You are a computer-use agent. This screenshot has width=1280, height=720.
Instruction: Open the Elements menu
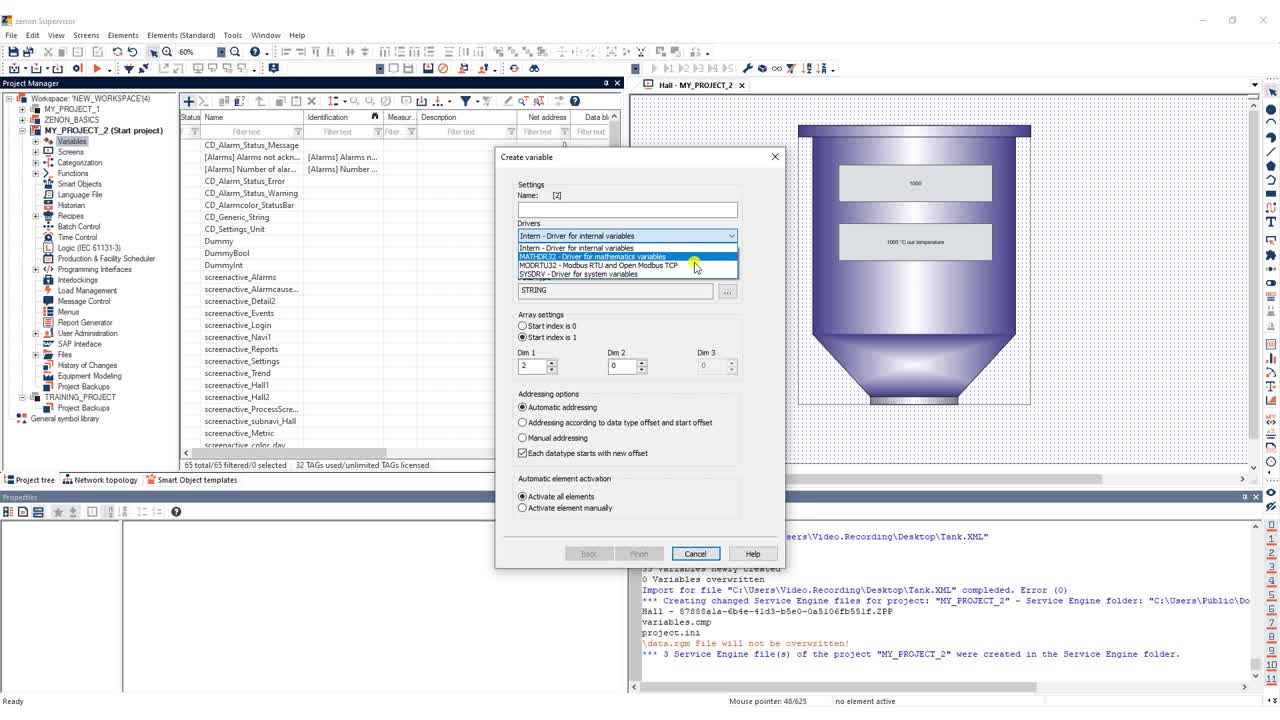coord(123,35)
